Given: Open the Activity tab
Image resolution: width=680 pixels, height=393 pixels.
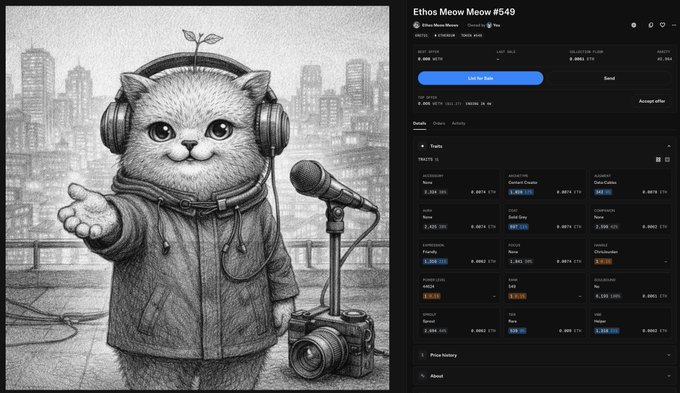Looking at the screenshot, I should pos(458,124).
